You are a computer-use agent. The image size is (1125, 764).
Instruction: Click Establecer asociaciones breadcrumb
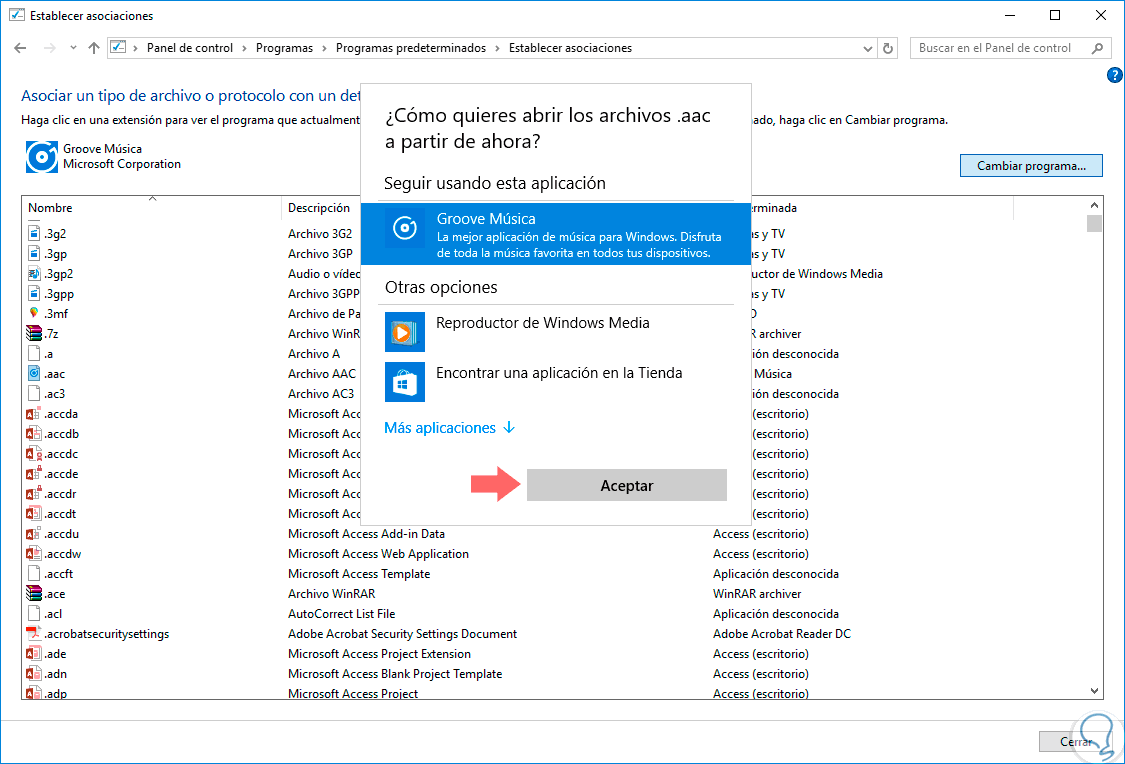[x=570, y=48]
